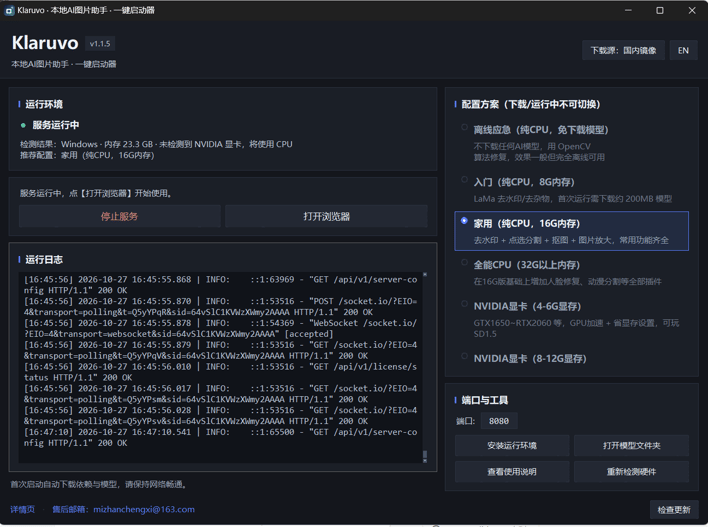Click the green service status dot
The height and width of the screenshot is (527, 708).
click(x=23, y=125)
